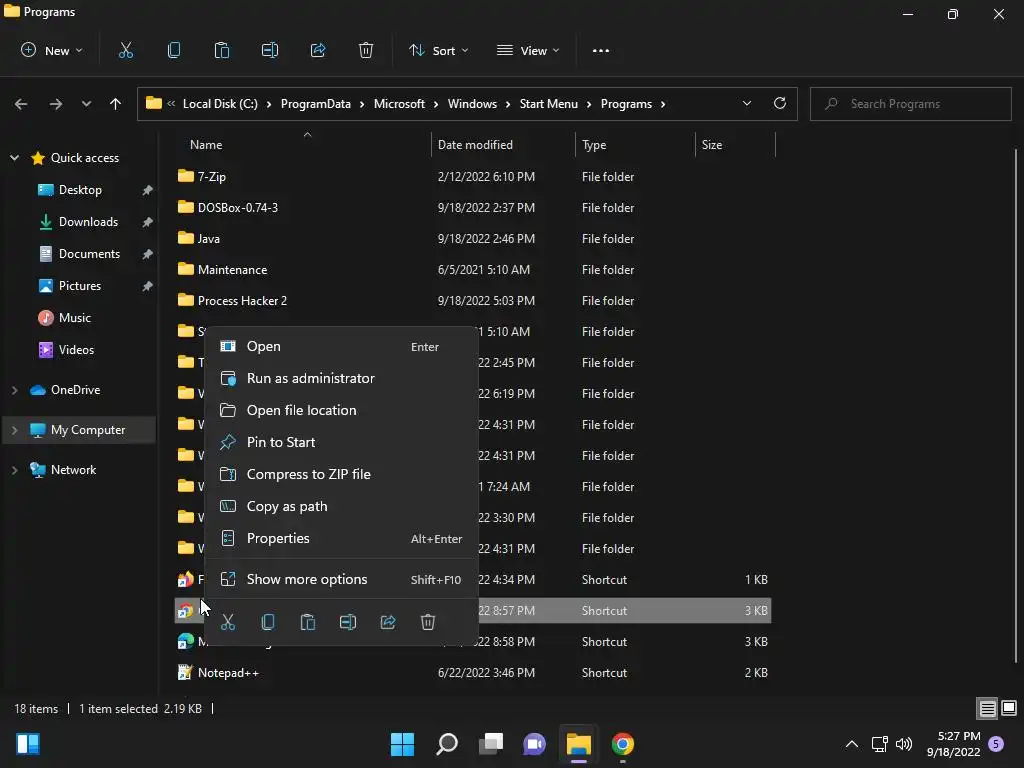
Task: Choose Pin to Start
Action: coord(342,442)
